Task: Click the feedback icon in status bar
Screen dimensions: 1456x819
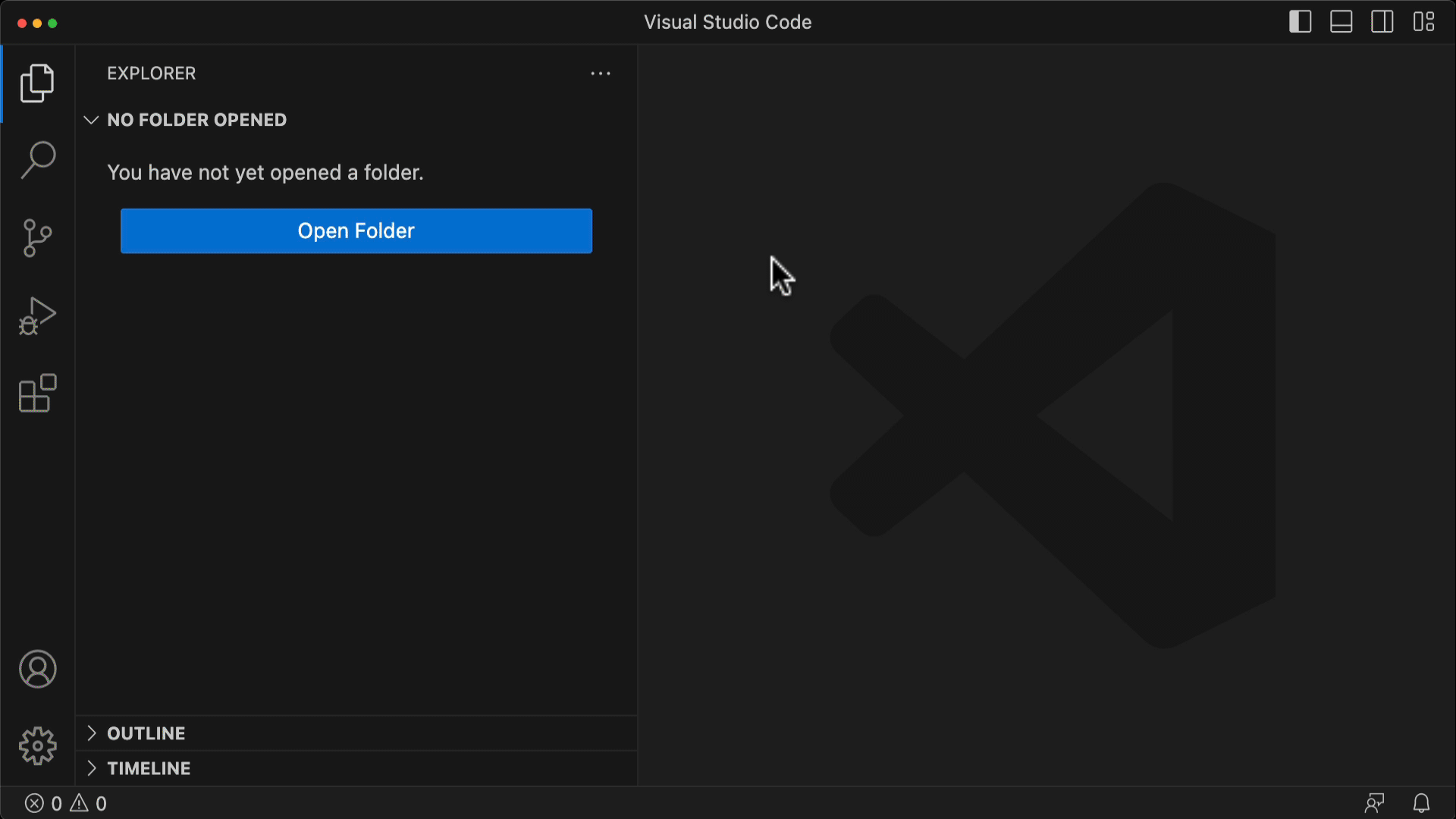Action: 1374,803
